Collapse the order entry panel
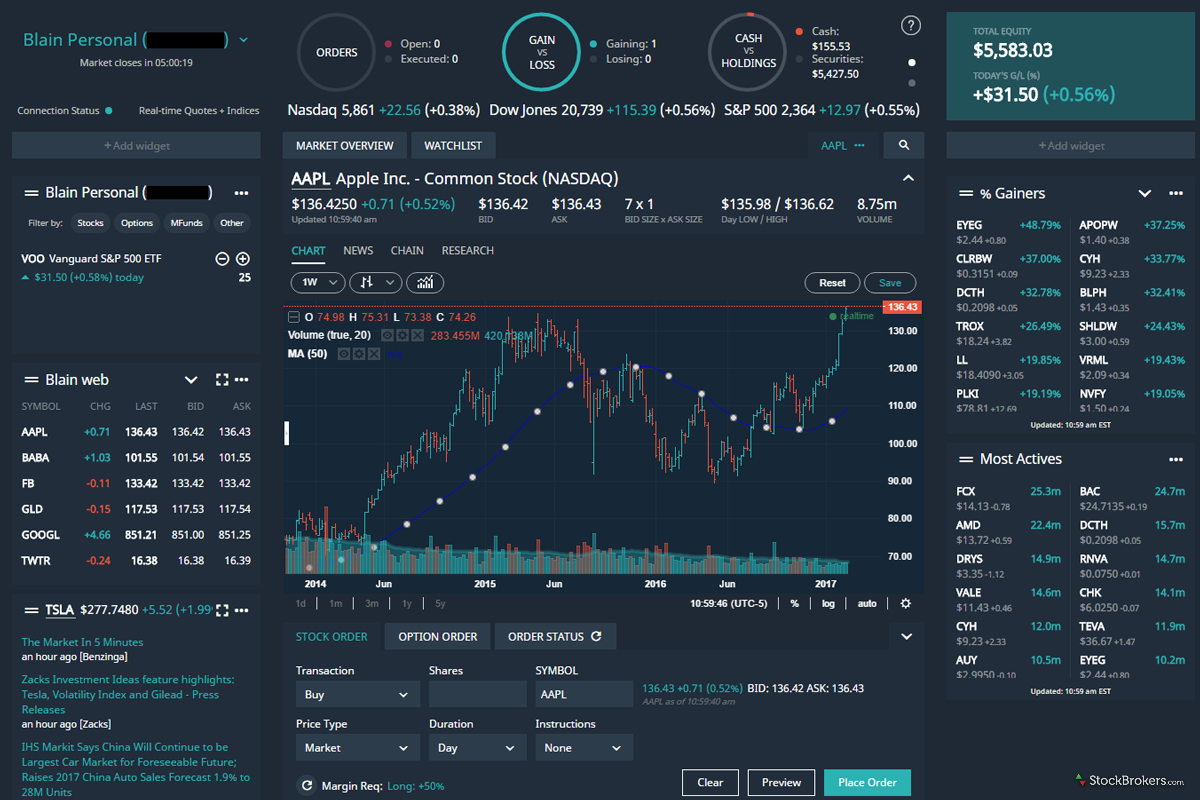Image resolution: width=1200 pixels, height=800 pixels. coord(907,636)
